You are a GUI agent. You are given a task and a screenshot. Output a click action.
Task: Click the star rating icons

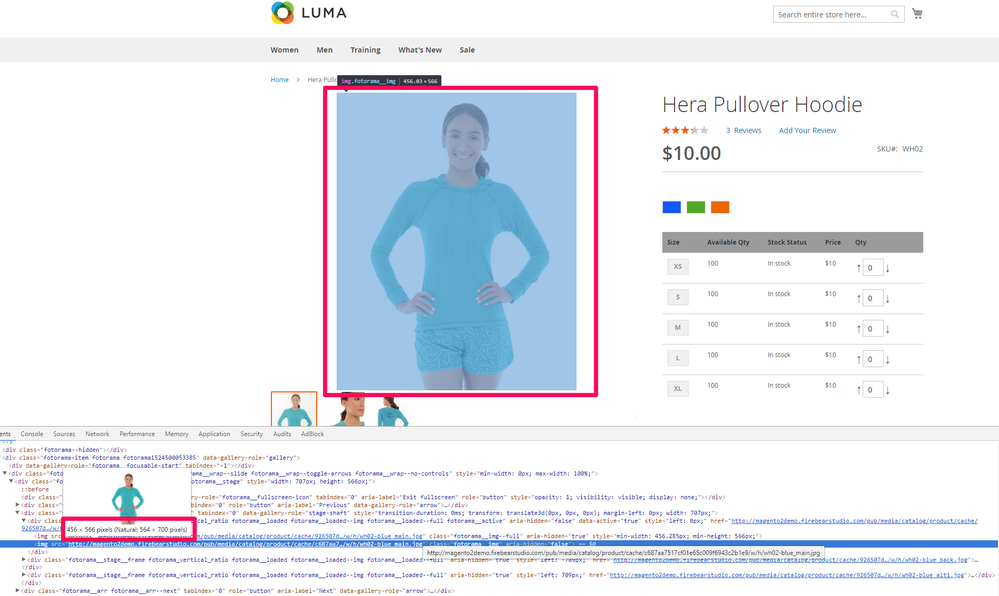coord(684,130)
